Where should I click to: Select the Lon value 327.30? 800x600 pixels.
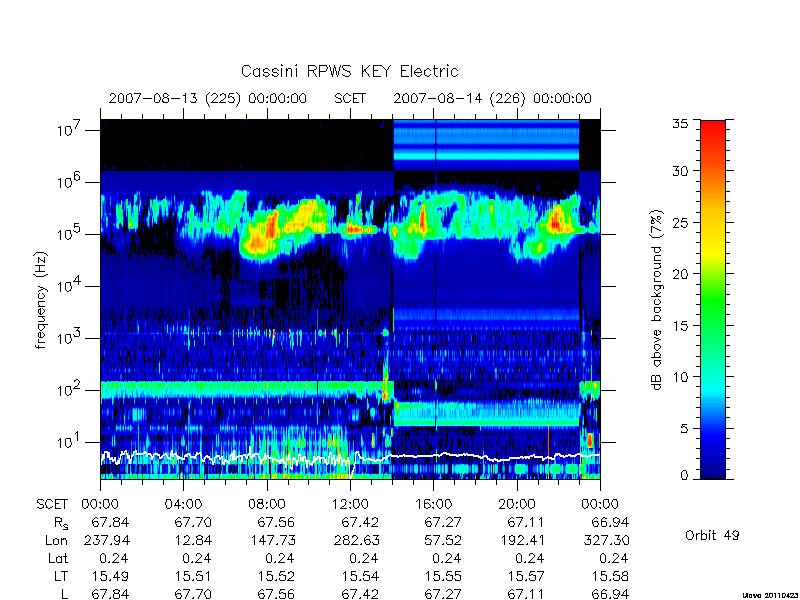(606, 540)
